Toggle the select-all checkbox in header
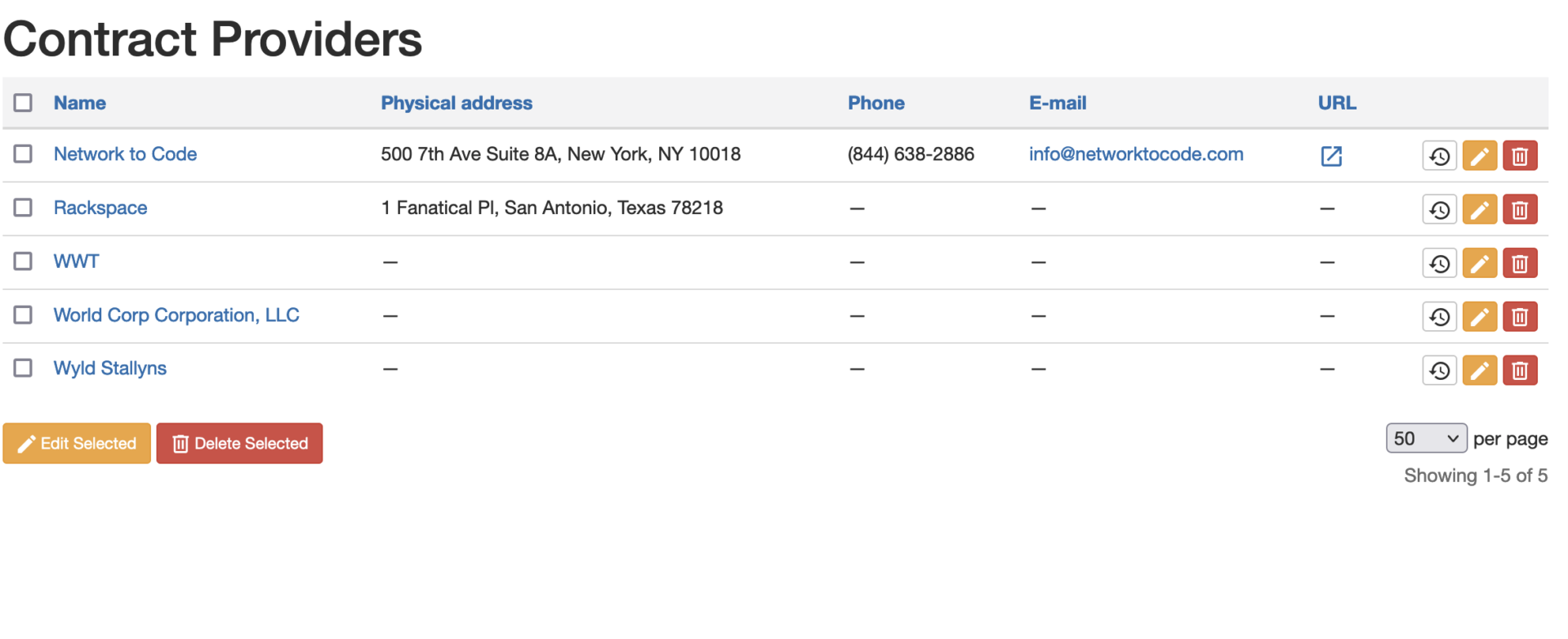The width and height of the screenshot is (1568, 639). pyautogui.click(x=23, y=102)
